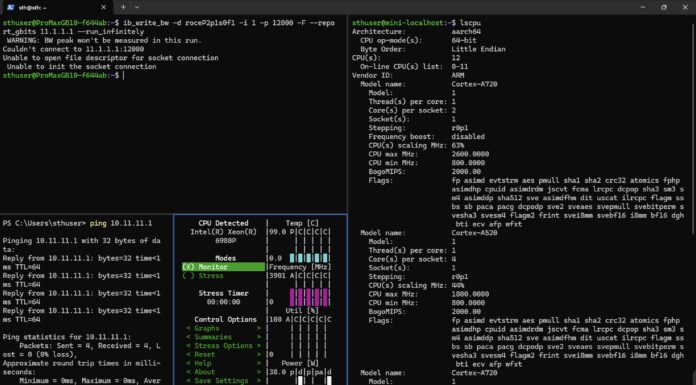Screen dimensions: 696x385
Task: Click the 'Little Endian' byte order value
Action: click(478, 49)
